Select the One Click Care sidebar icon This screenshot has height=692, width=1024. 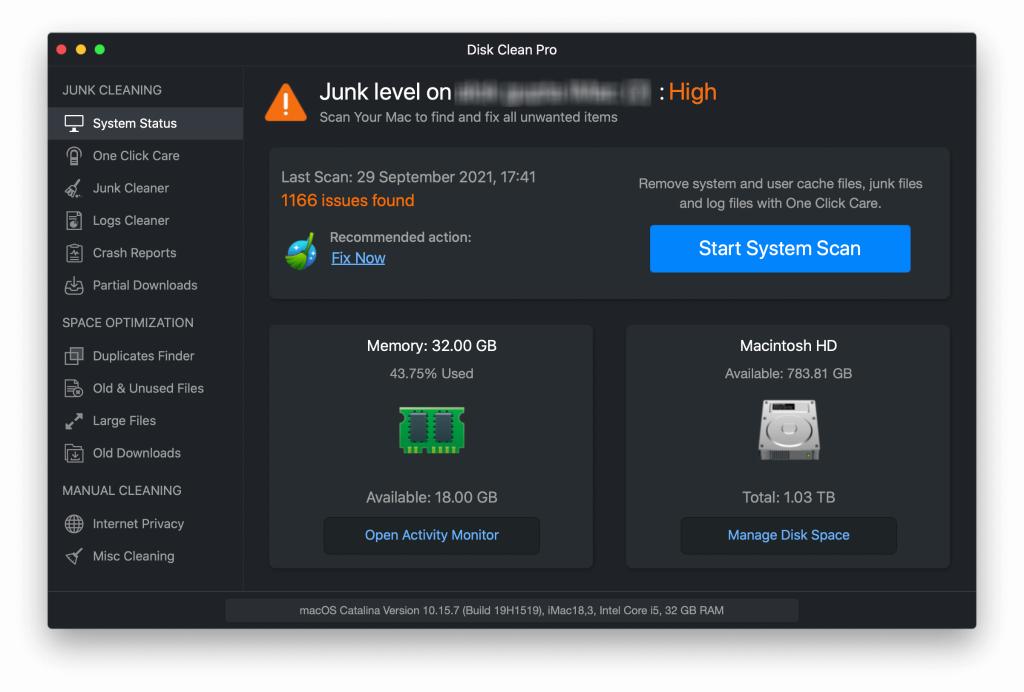pos(73,155)
